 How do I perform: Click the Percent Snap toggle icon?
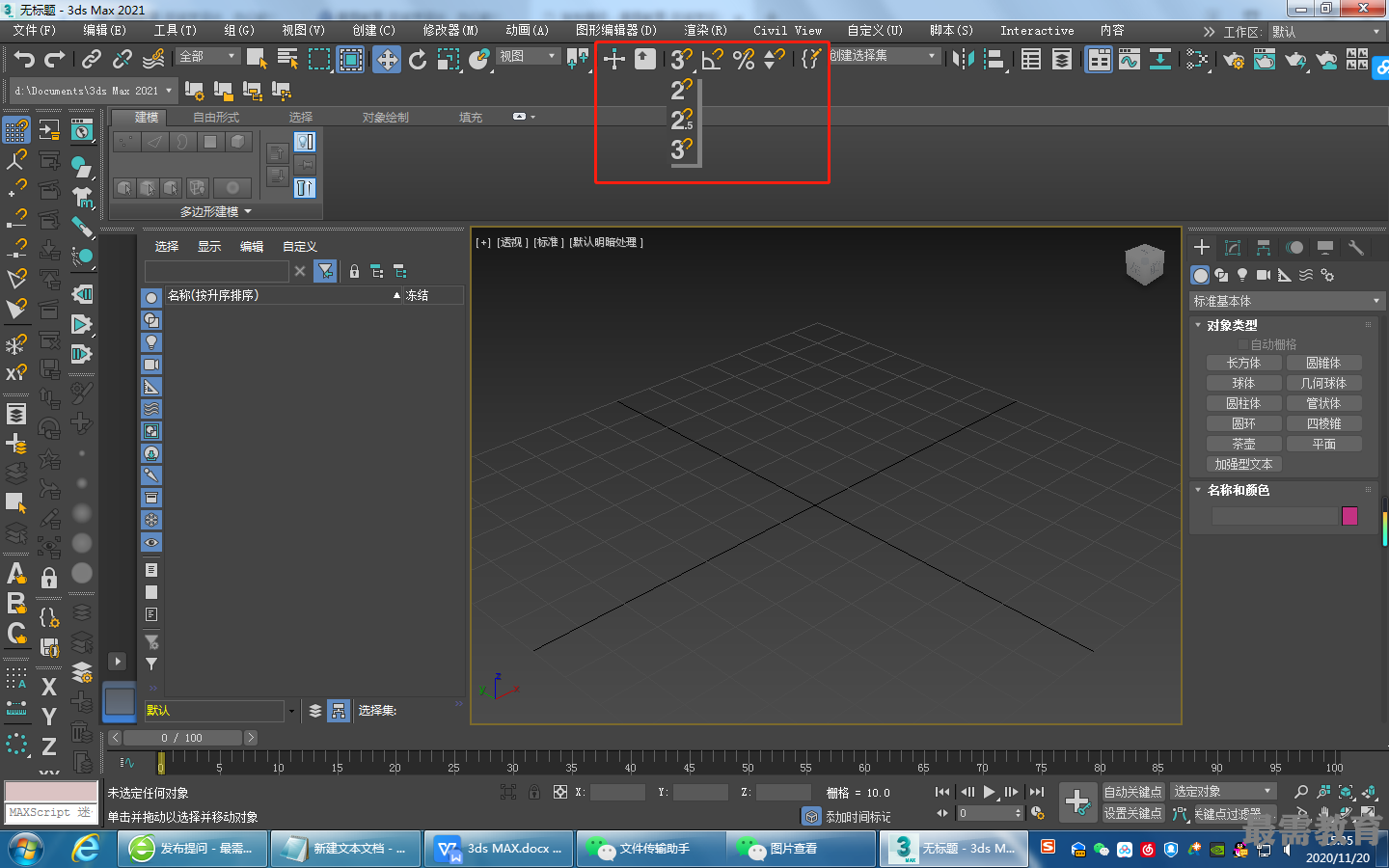[x=744, y=59]
